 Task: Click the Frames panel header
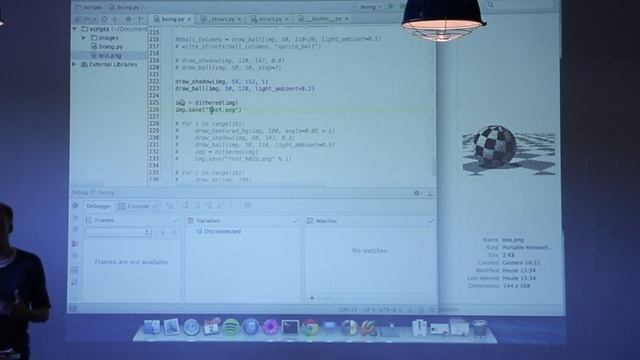click(x=132, y=220)
